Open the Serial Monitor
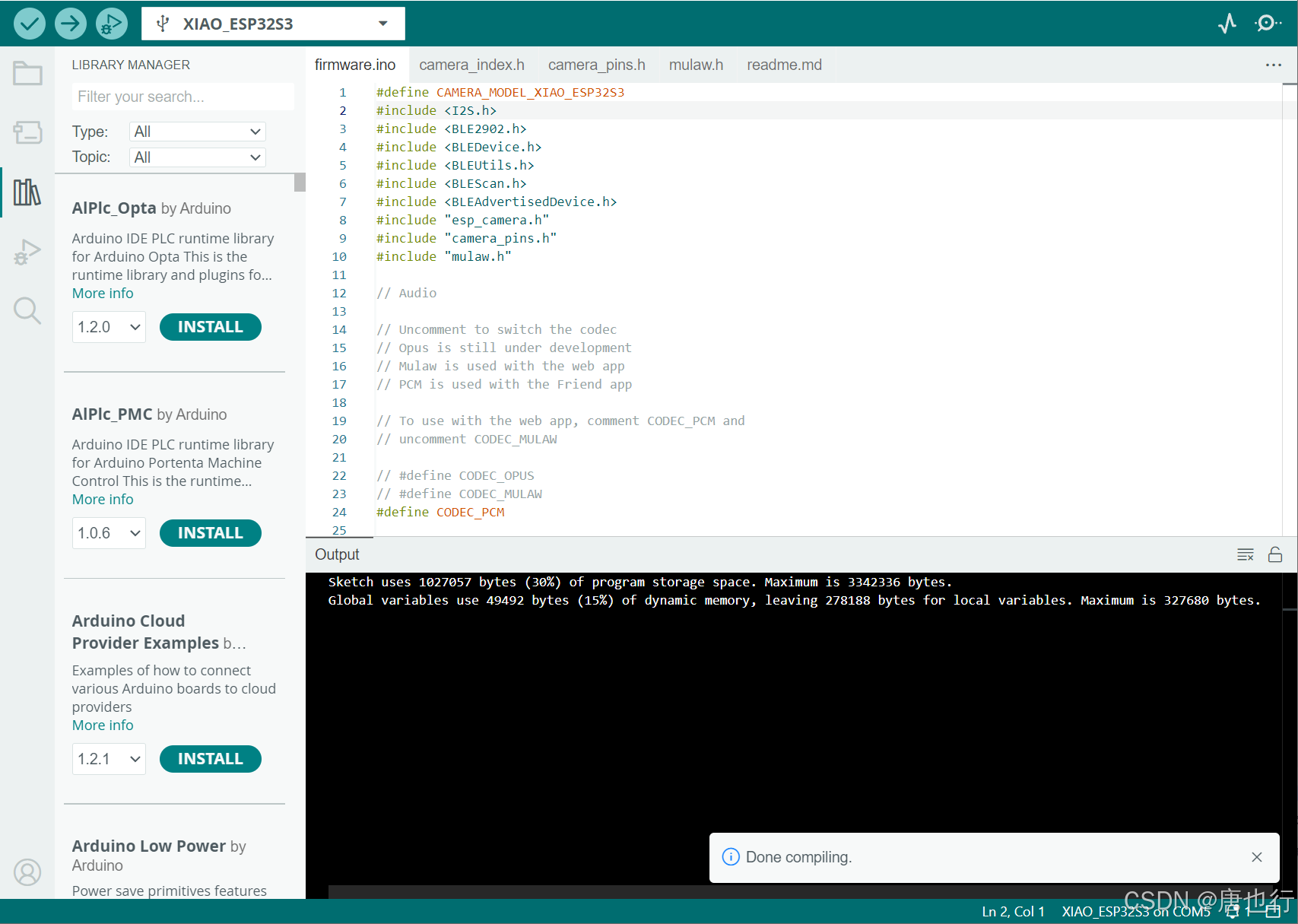Image resolution: width=1298 pixels, height=924 pixels. click(1267, 24)
